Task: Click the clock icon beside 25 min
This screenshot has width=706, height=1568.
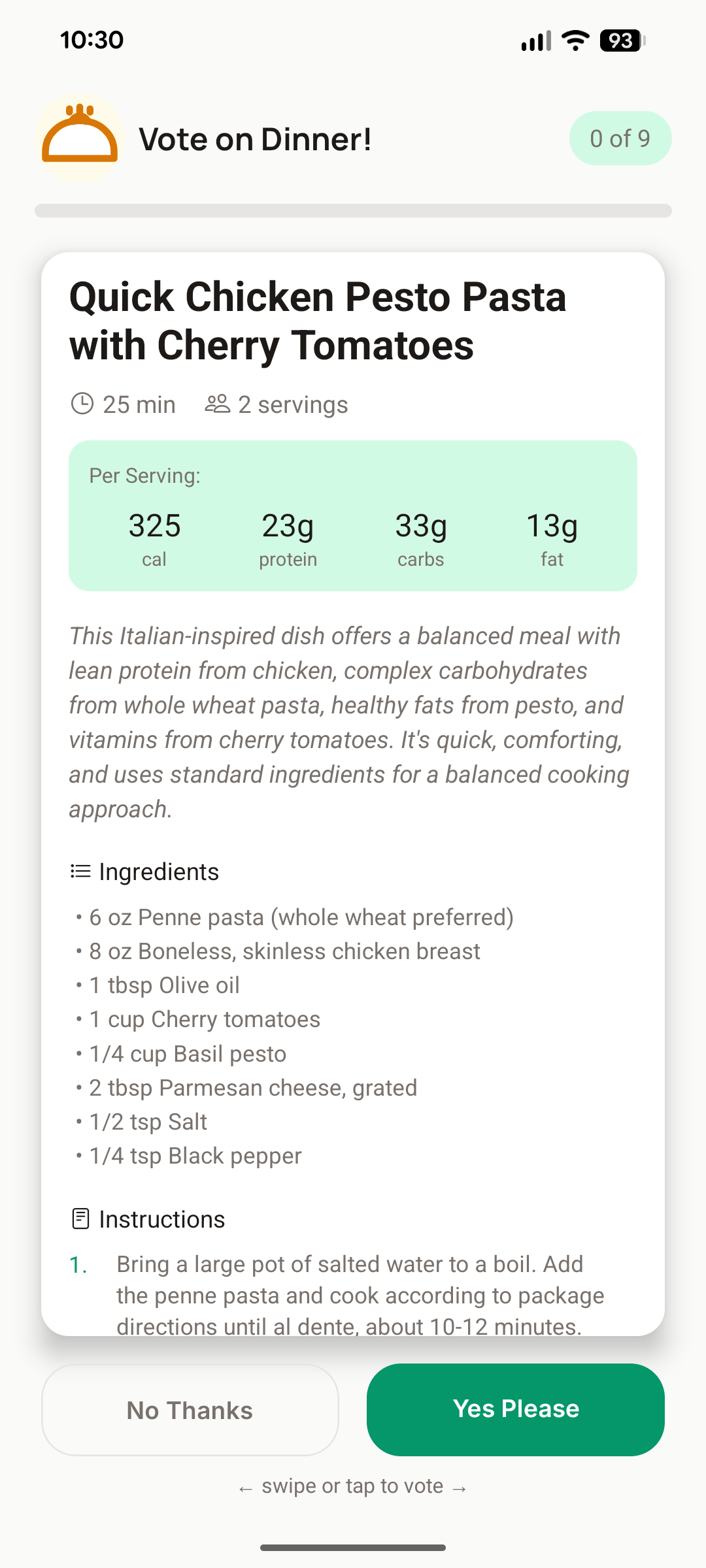Action: click(82, 404)
